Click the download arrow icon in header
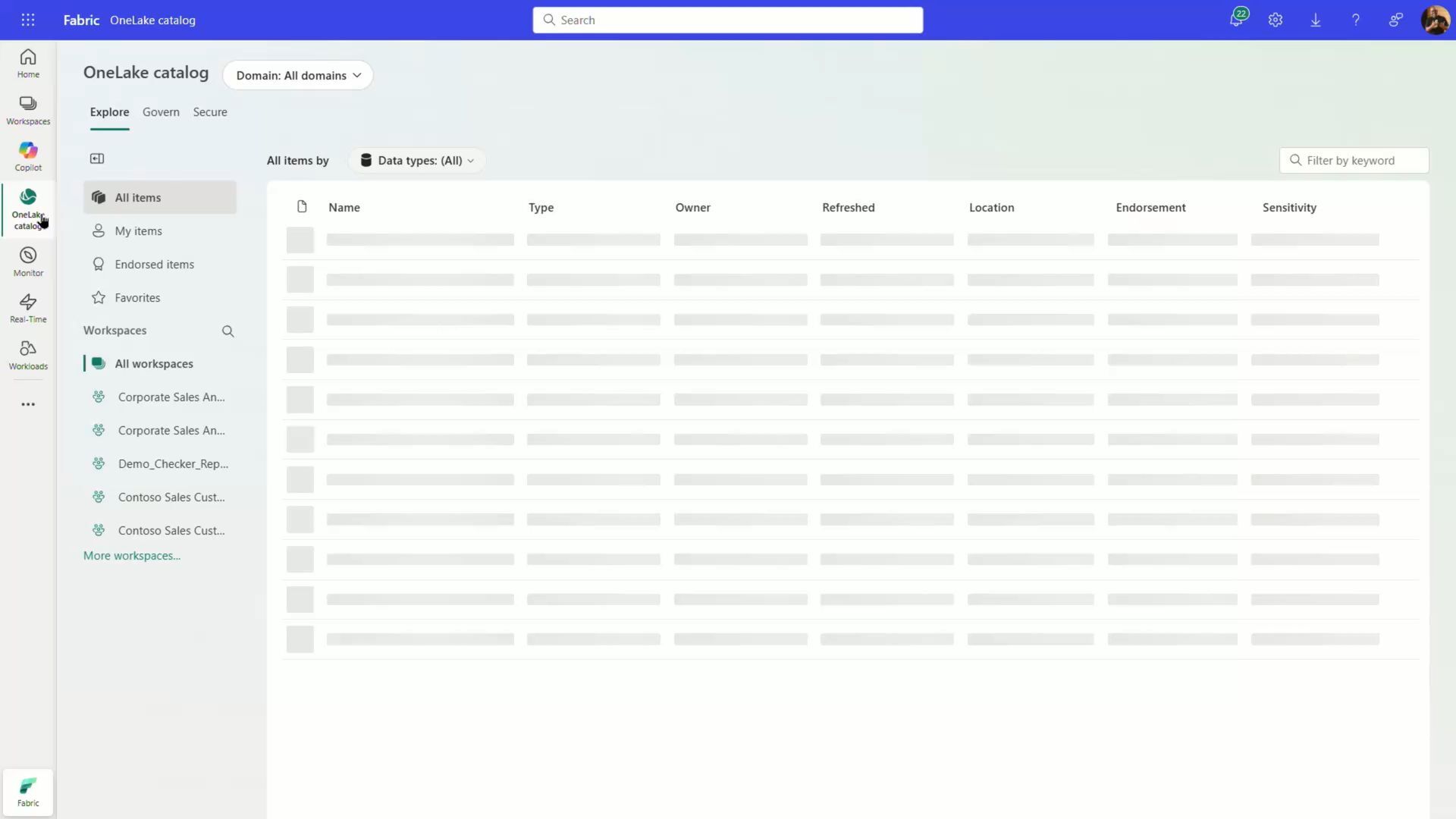 [x=1316, y=20]
